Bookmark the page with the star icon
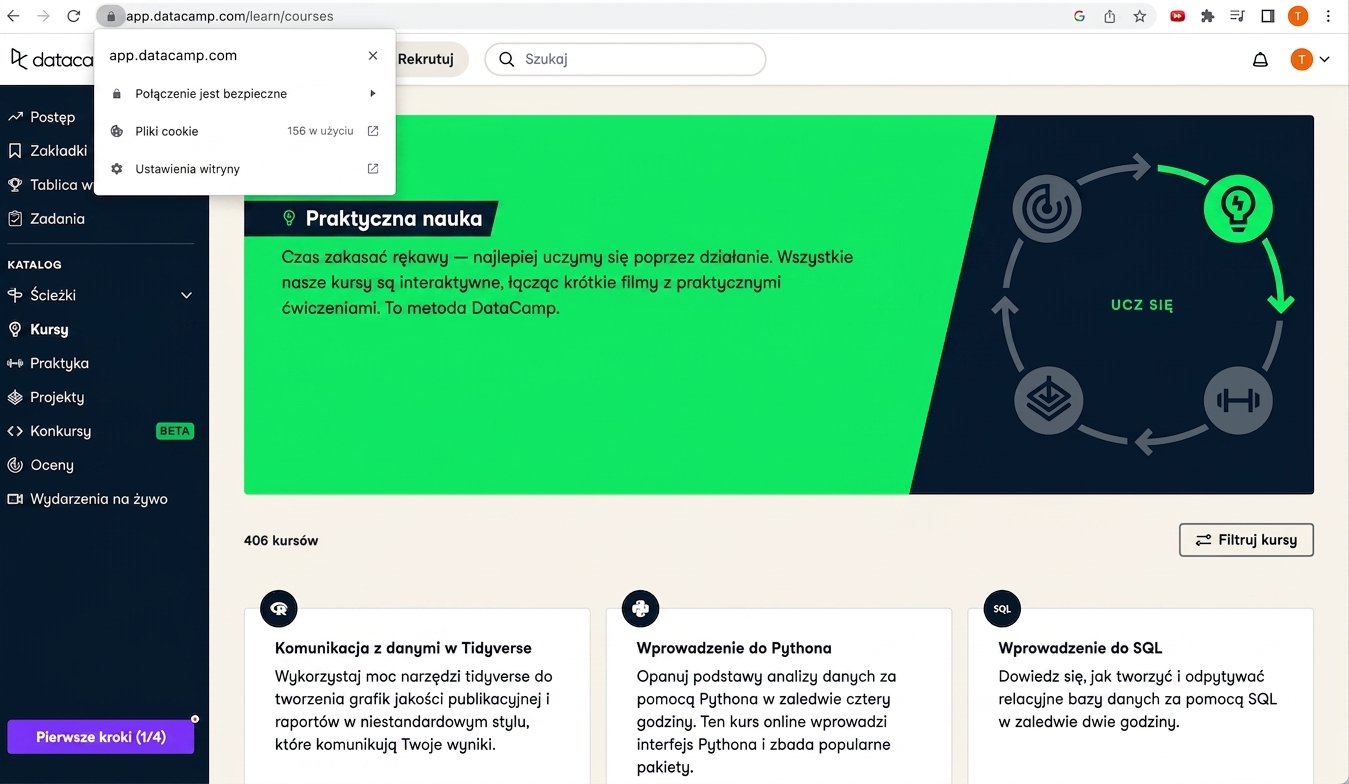Viewport: 1349px width, 784px height. click(1139, 16)
